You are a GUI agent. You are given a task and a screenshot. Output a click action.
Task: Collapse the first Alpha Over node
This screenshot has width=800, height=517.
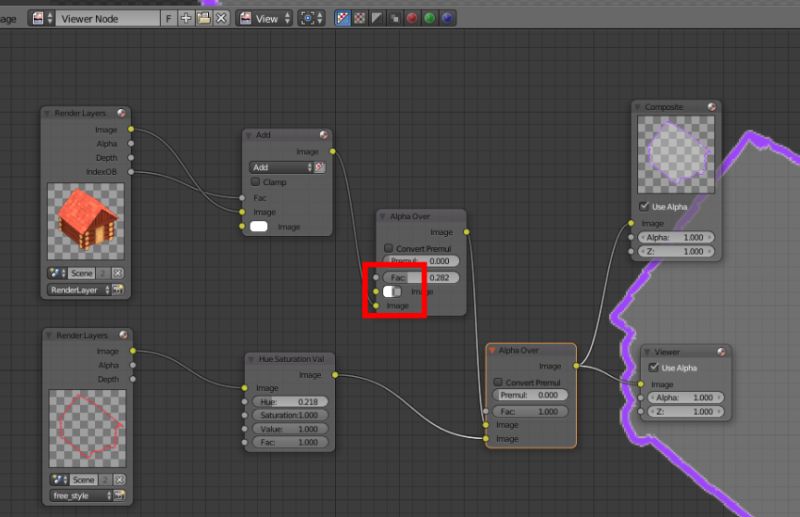[x=382, y=216]
